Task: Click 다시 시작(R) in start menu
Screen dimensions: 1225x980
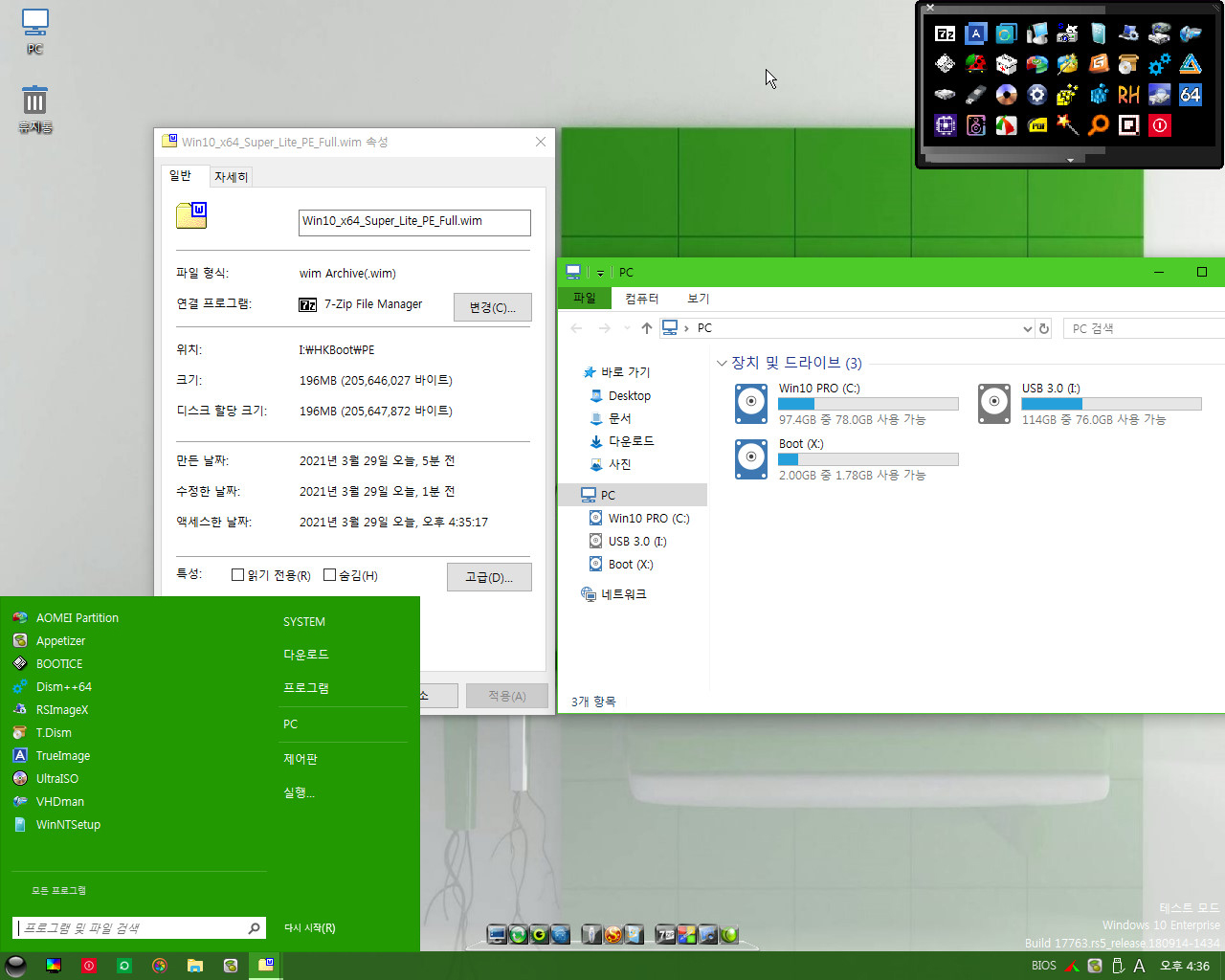Action: click(310, 928)
